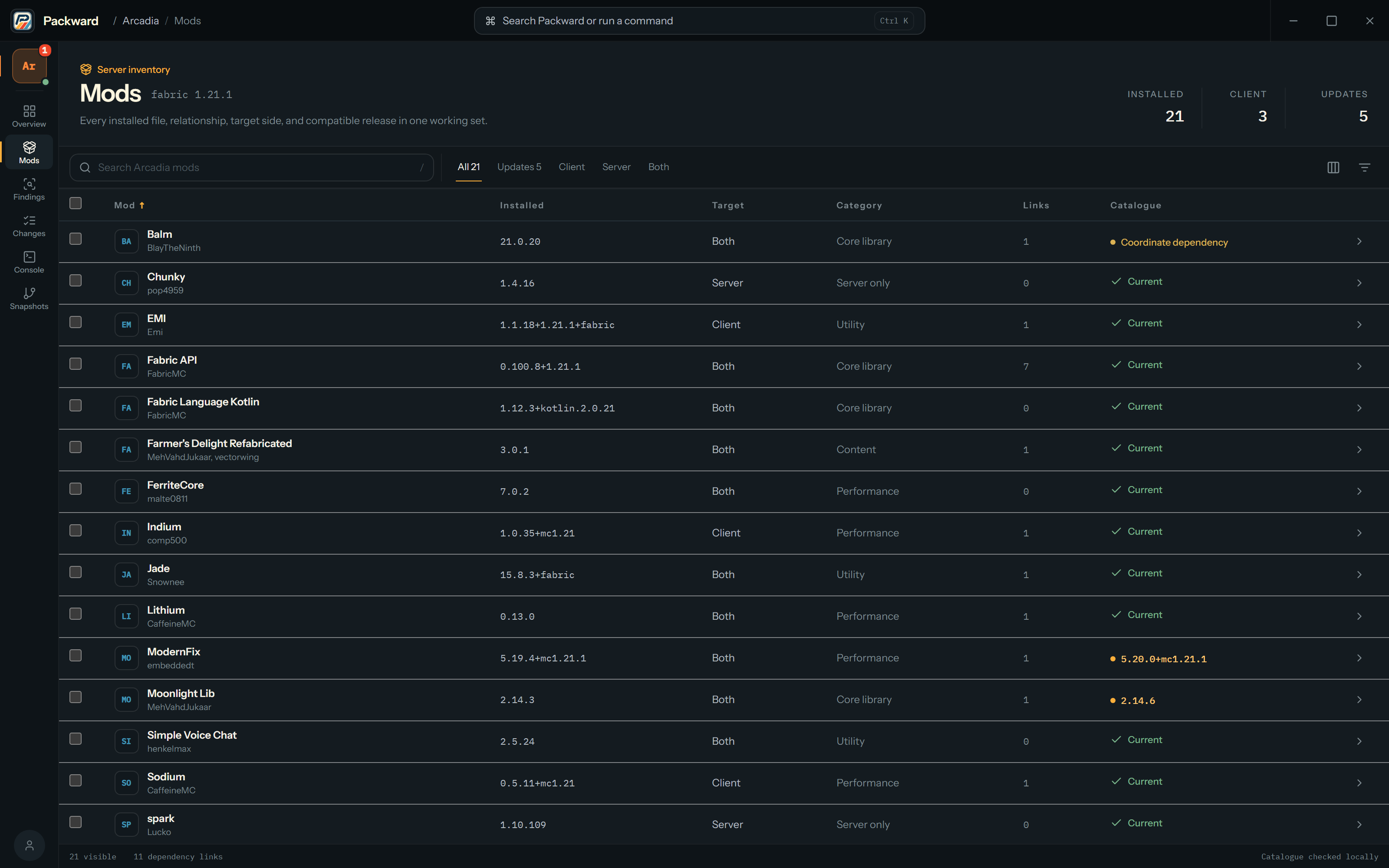
Task: Expand the Simple Voice Chat row chevron
Action: coord(1359,741)
